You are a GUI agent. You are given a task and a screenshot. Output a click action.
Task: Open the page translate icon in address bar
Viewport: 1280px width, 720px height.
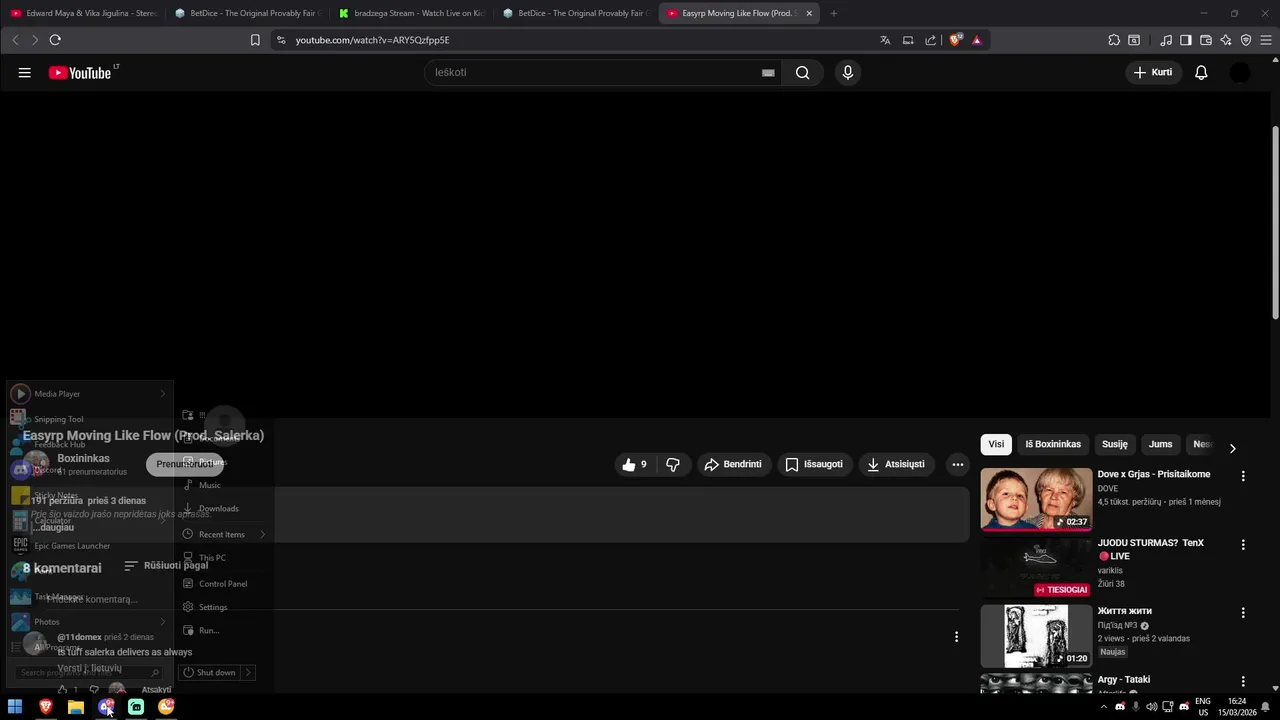[885, 40]
